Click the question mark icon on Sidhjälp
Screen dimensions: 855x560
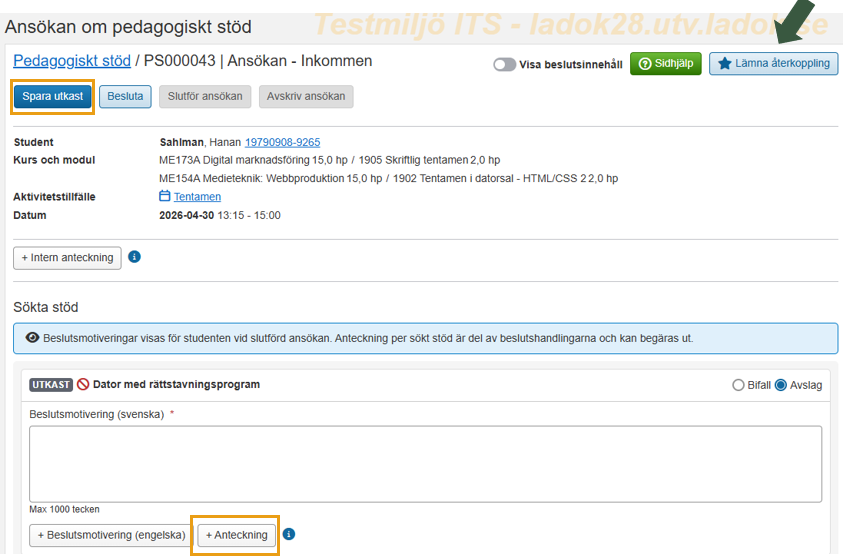tap(645, 64)
